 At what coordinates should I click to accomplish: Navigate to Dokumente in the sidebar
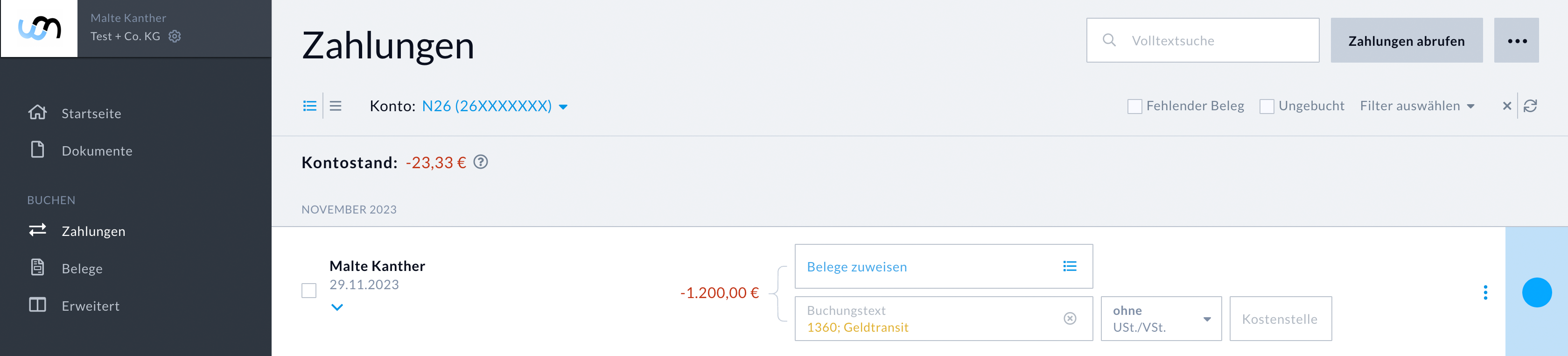[x=98, y=150]
